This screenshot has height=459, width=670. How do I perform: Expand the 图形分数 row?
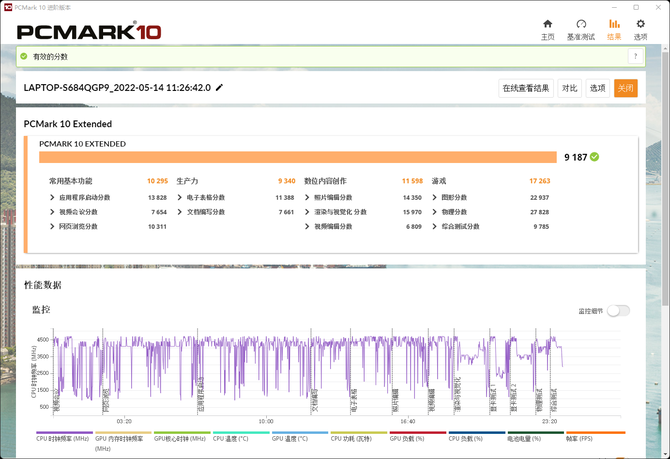435,198
